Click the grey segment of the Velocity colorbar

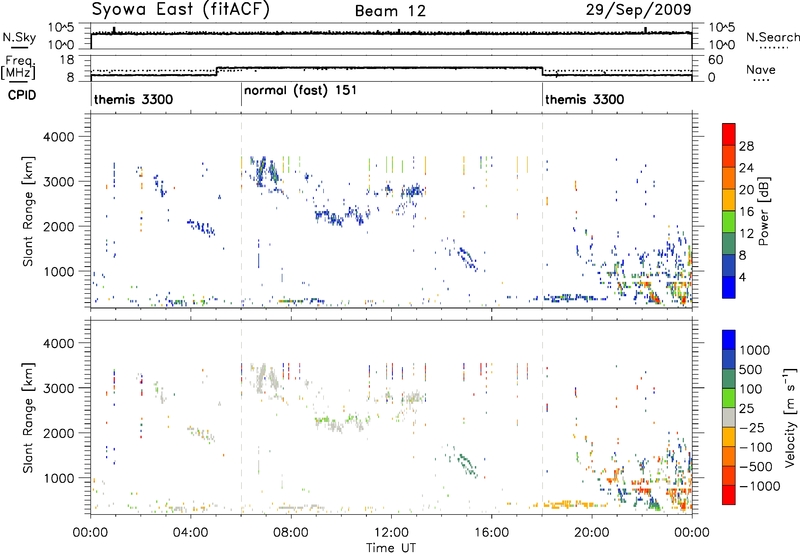[729, 417]
